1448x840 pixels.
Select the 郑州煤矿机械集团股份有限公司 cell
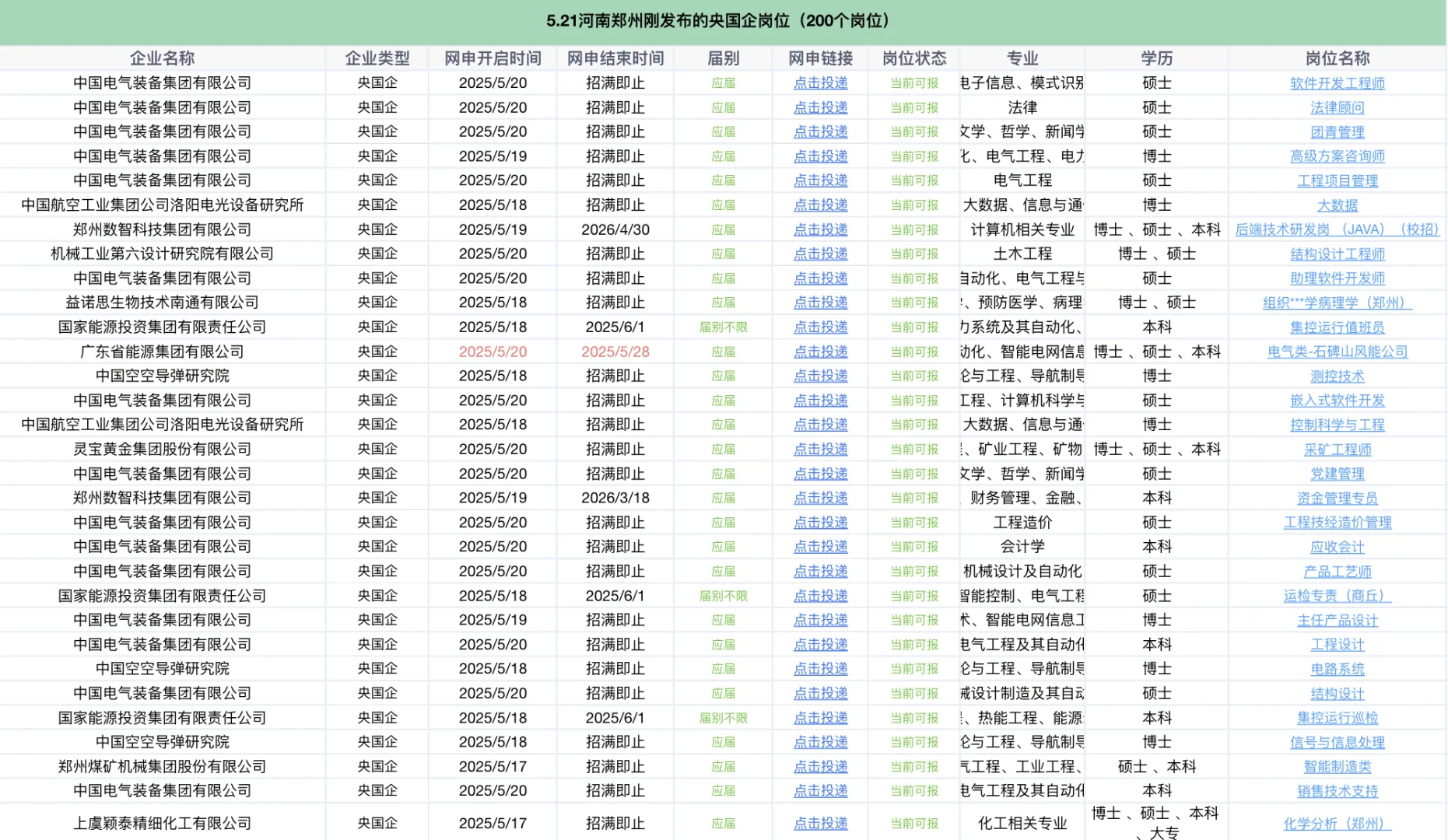click(x=162, y=767)
